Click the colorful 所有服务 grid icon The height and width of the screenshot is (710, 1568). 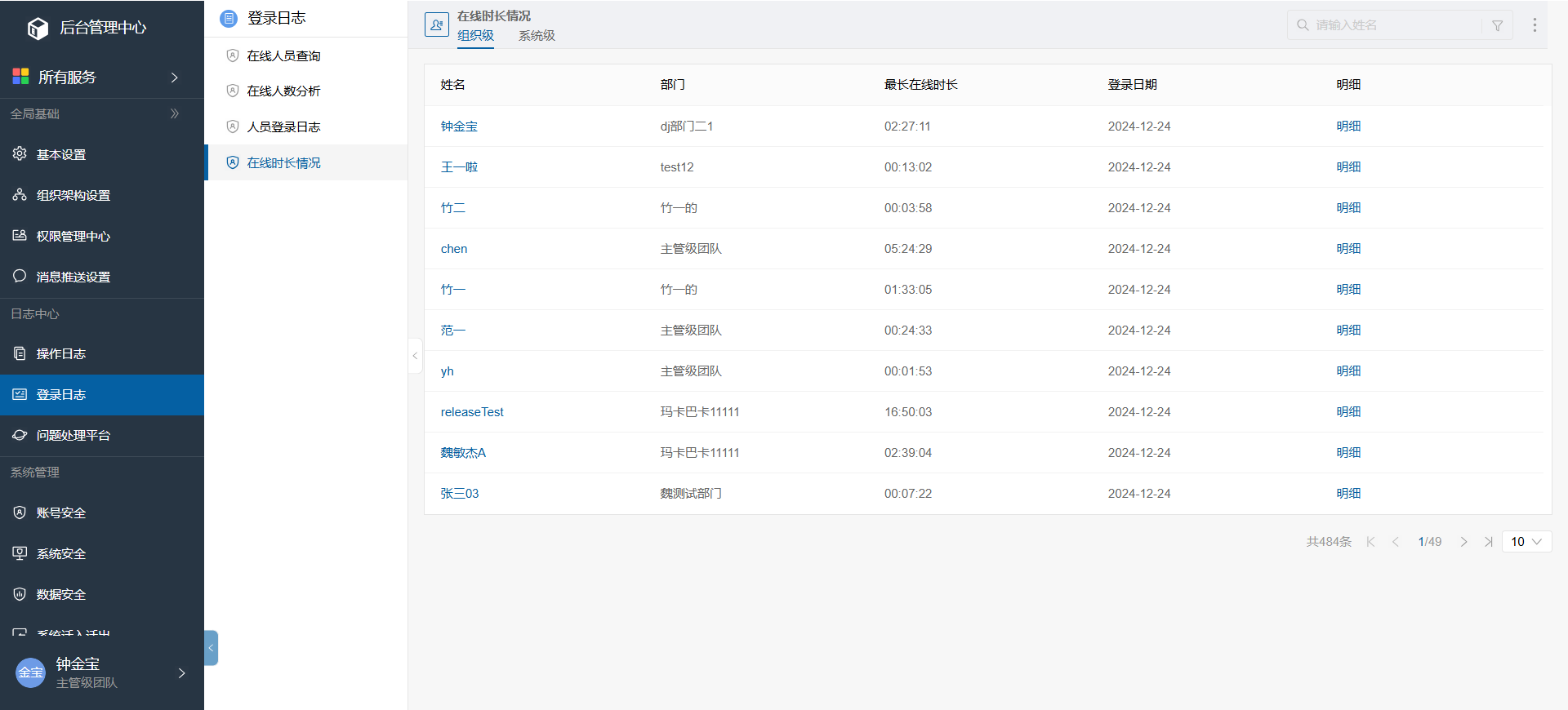(x=20, y=77)
